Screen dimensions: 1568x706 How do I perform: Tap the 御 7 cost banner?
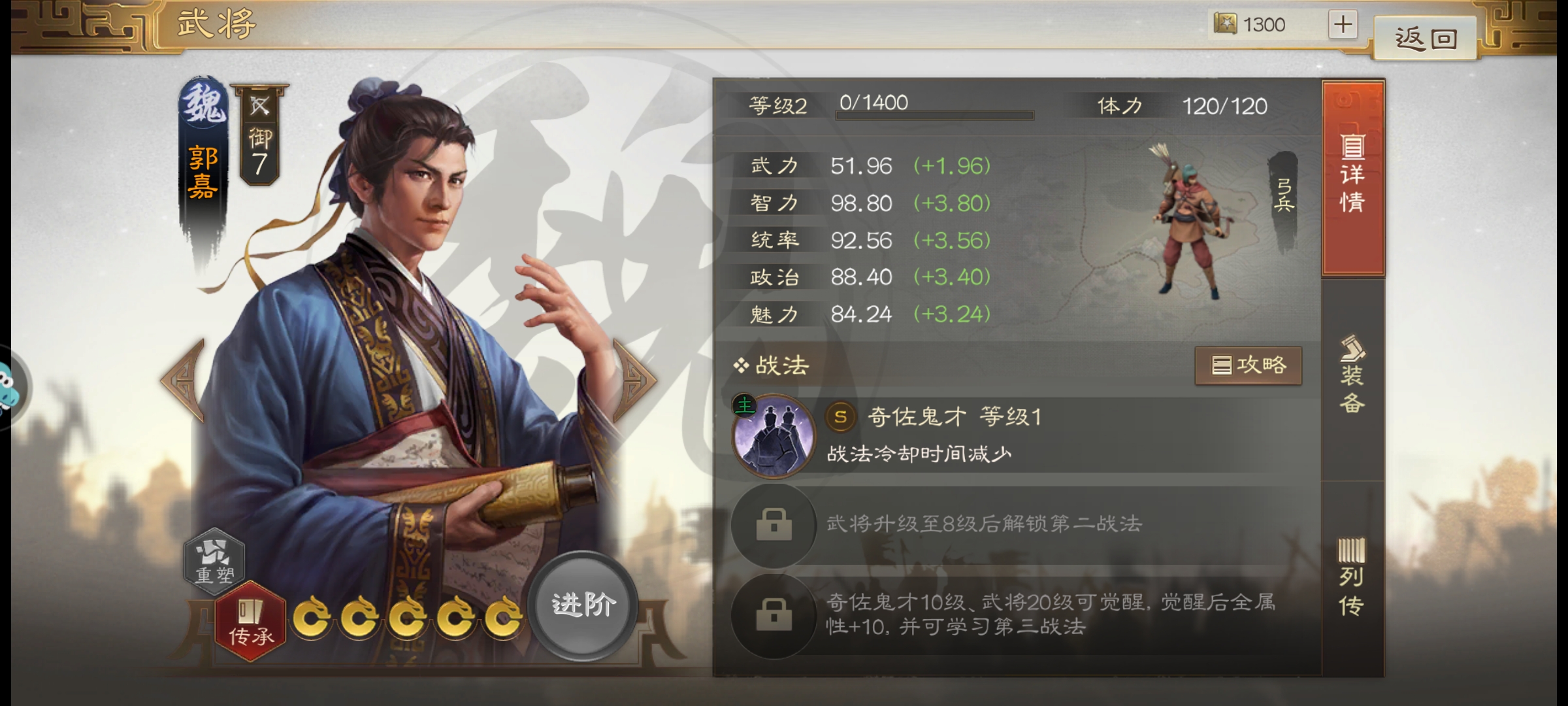(260, 135)
